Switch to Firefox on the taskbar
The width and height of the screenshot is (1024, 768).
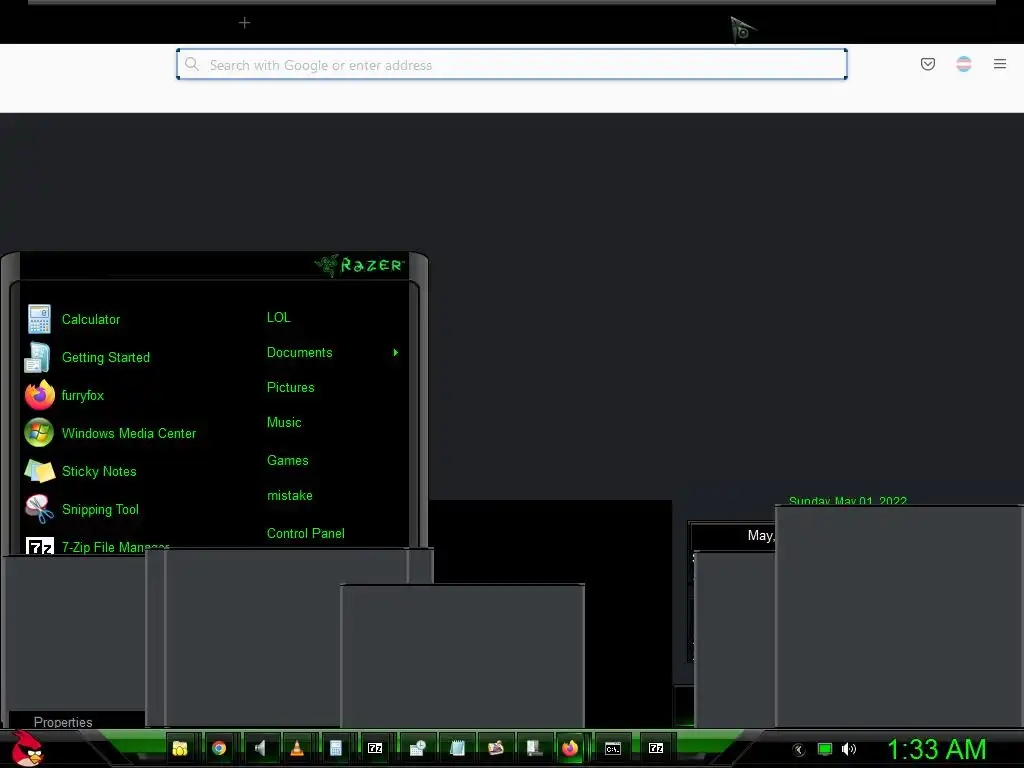point(570,748)
